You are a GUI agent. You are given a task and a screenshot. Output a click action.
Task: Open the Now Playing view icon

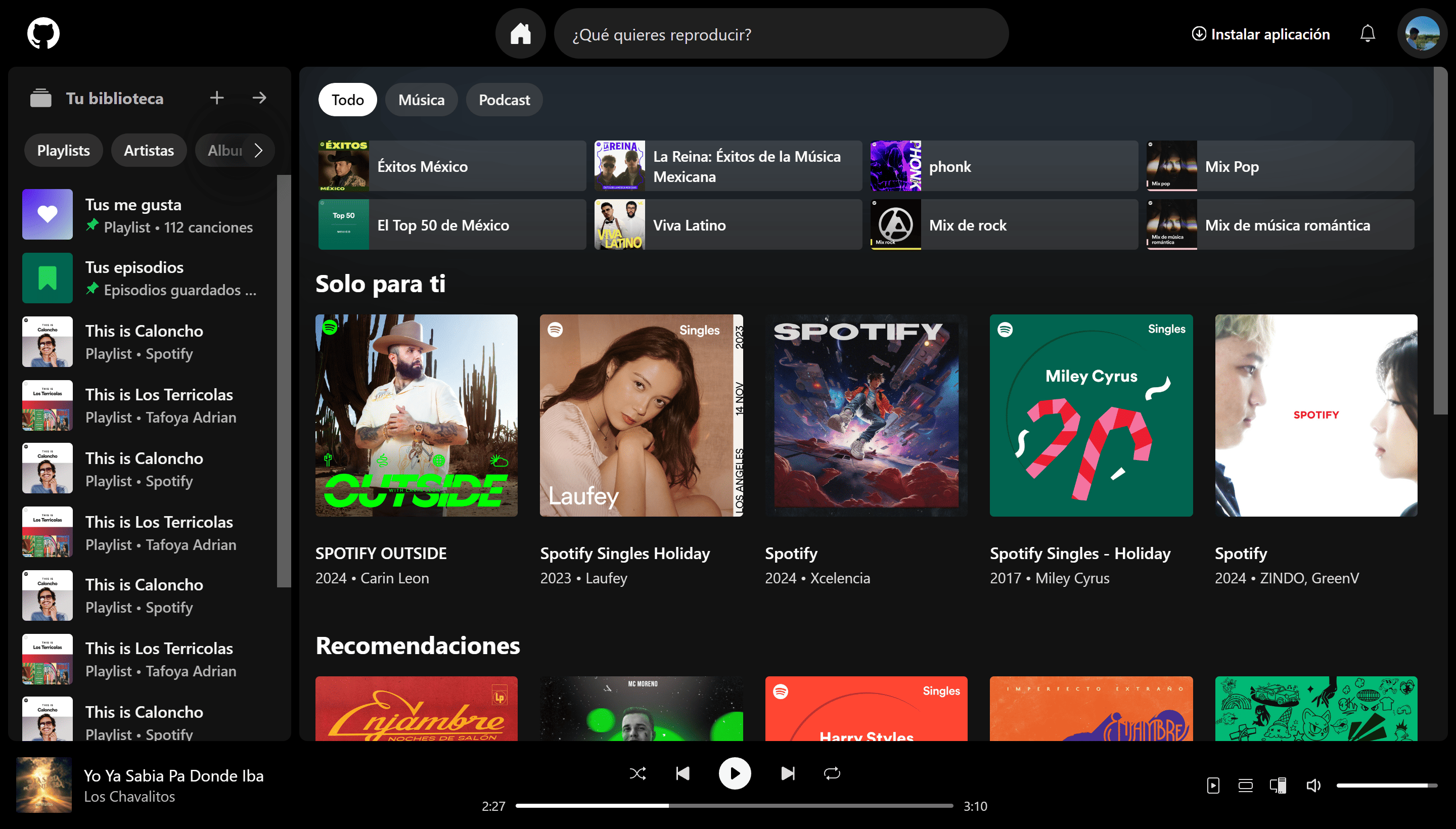coord(1213,786)
